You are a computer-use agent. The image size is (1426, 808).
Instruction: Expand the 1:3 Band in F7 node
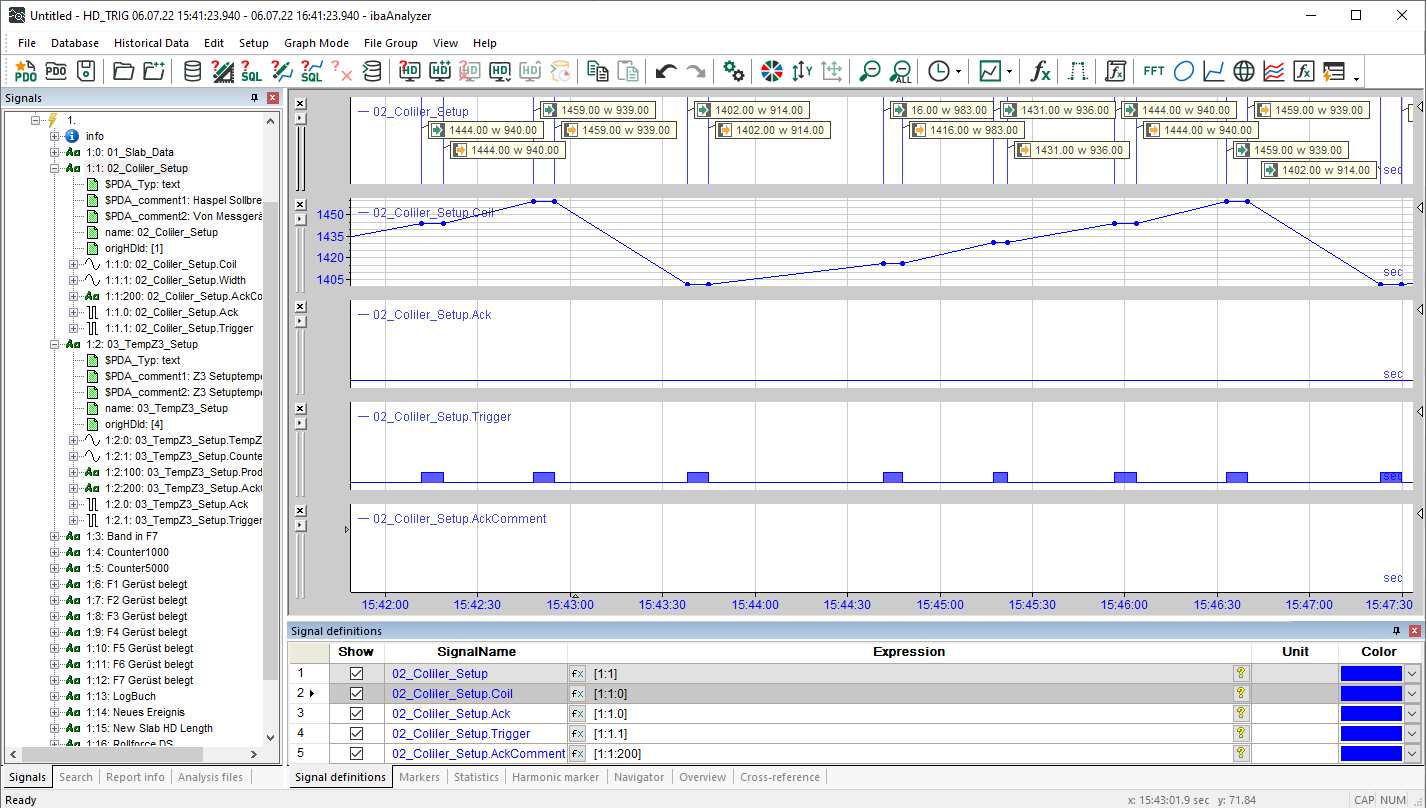click(x=55, y=537)
